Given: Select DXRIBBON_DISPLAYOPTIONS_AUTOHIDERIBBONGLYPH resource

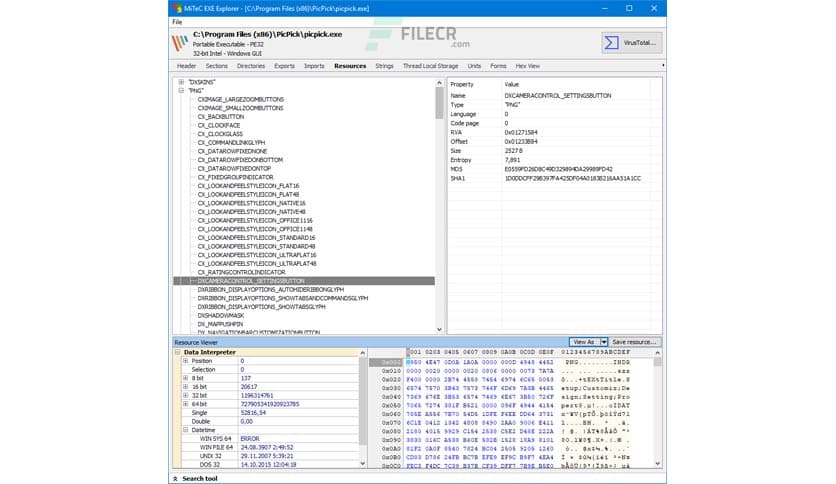Looking at the screenshot, I should [x=270, y=289].
